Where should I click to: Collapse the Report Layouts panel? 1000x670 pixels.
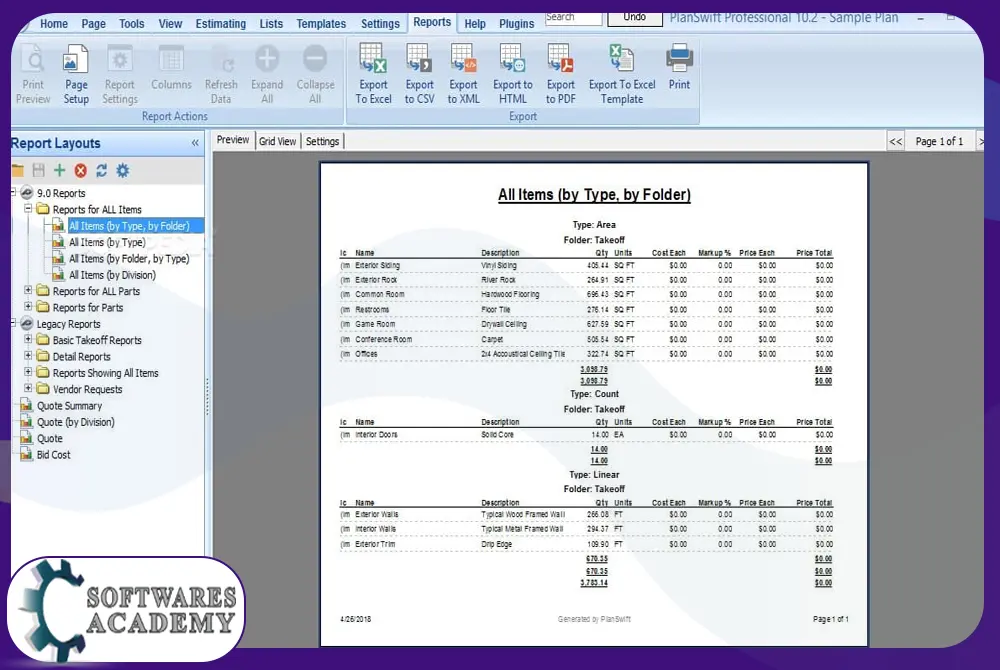(x=195, y=143)
